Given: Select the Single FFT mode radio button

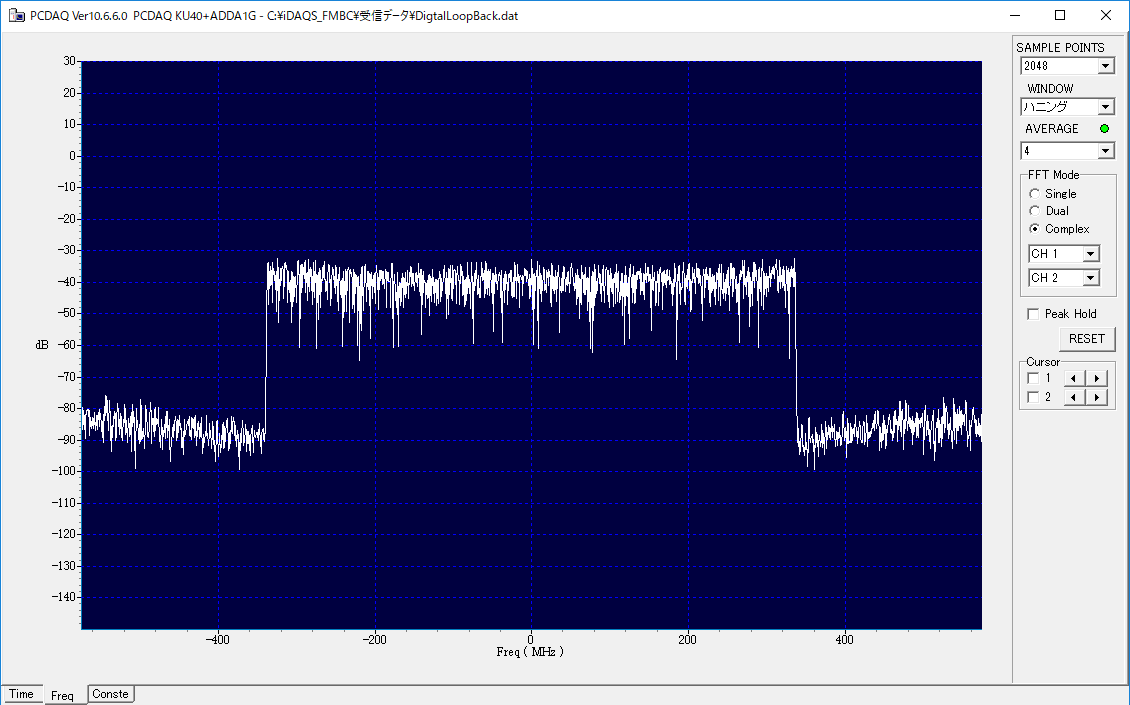Looking at the screenshot, I should 1035,194.
